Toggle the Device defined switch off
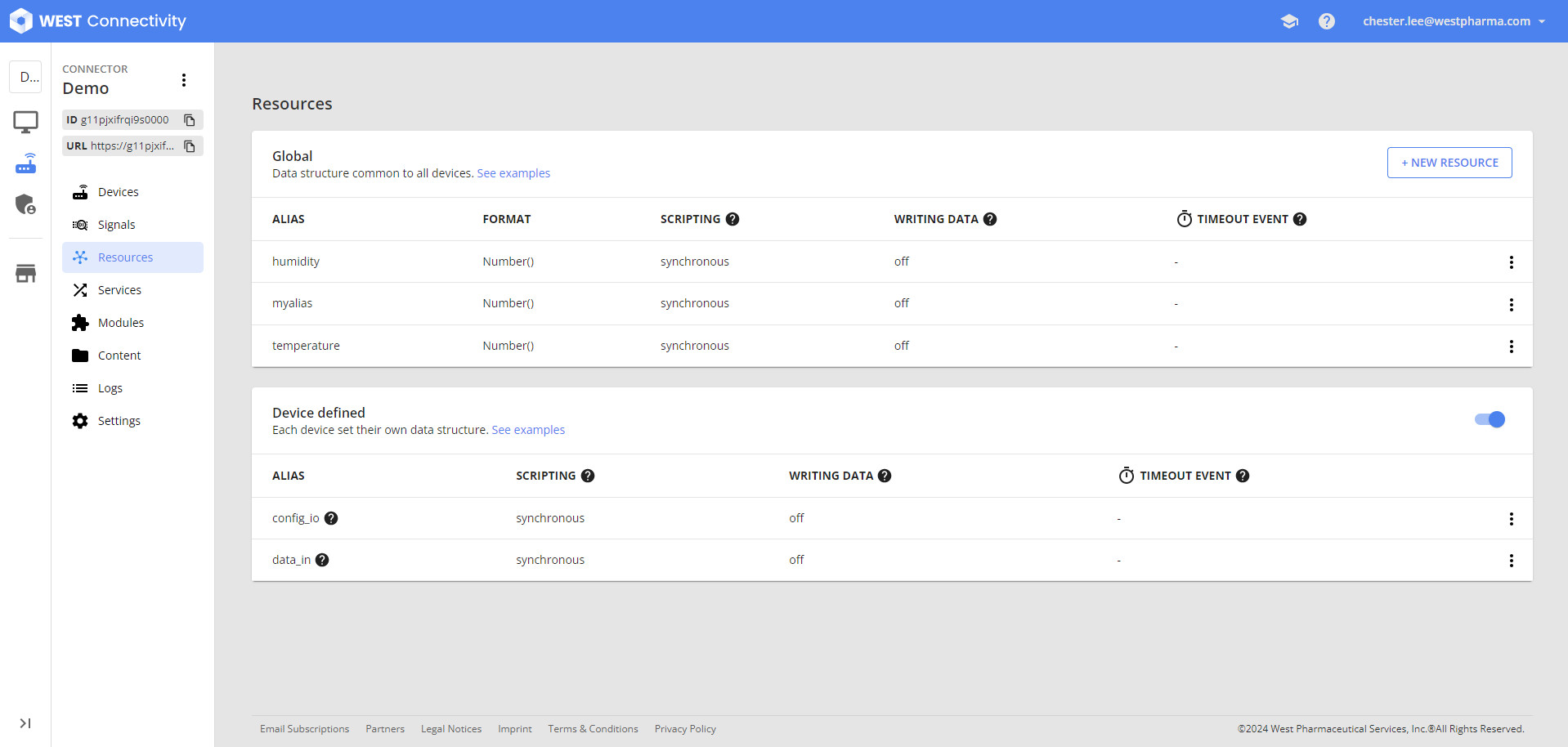This screenshot has height=747, width=1568. click(x=1490, y=419)
